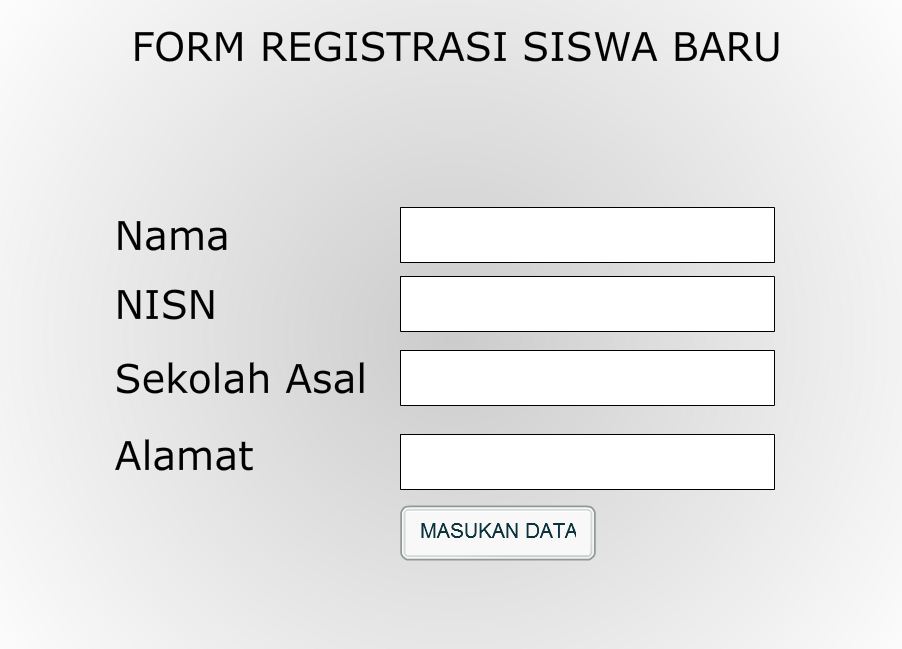Click inside the Alamat text field
Viewport: 902px width, 649px height.
point(587,462)
